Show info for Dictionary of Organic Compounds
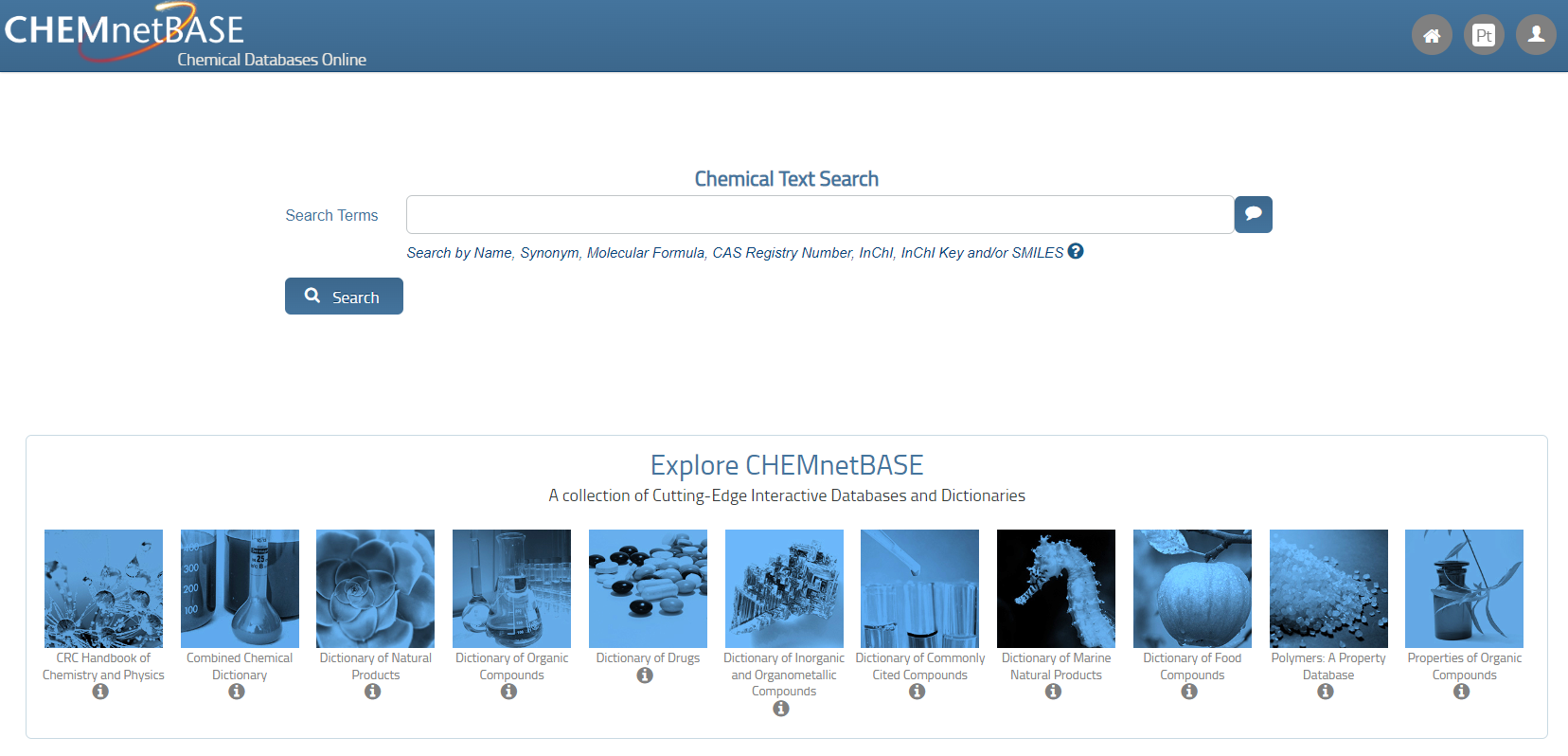 pyautogui.click(x=509, y=692)
